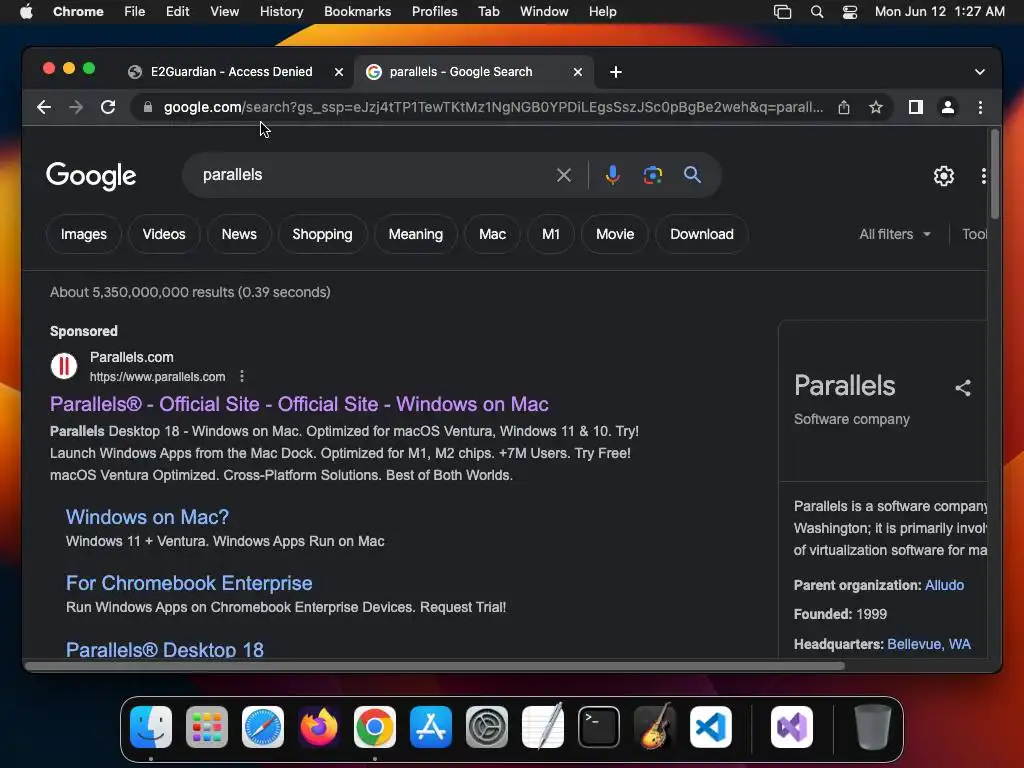Click the vertical page scrollbar
Screen dimensions: 1024x768
995,174
